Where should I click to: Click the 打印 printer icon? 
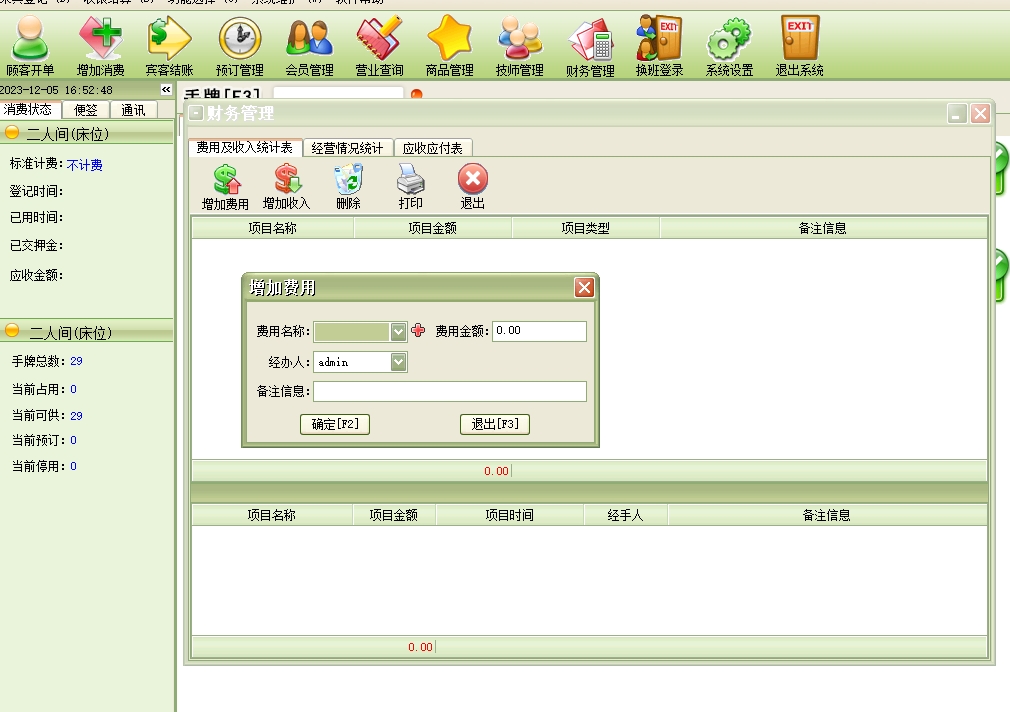click(x=411, y=185)
